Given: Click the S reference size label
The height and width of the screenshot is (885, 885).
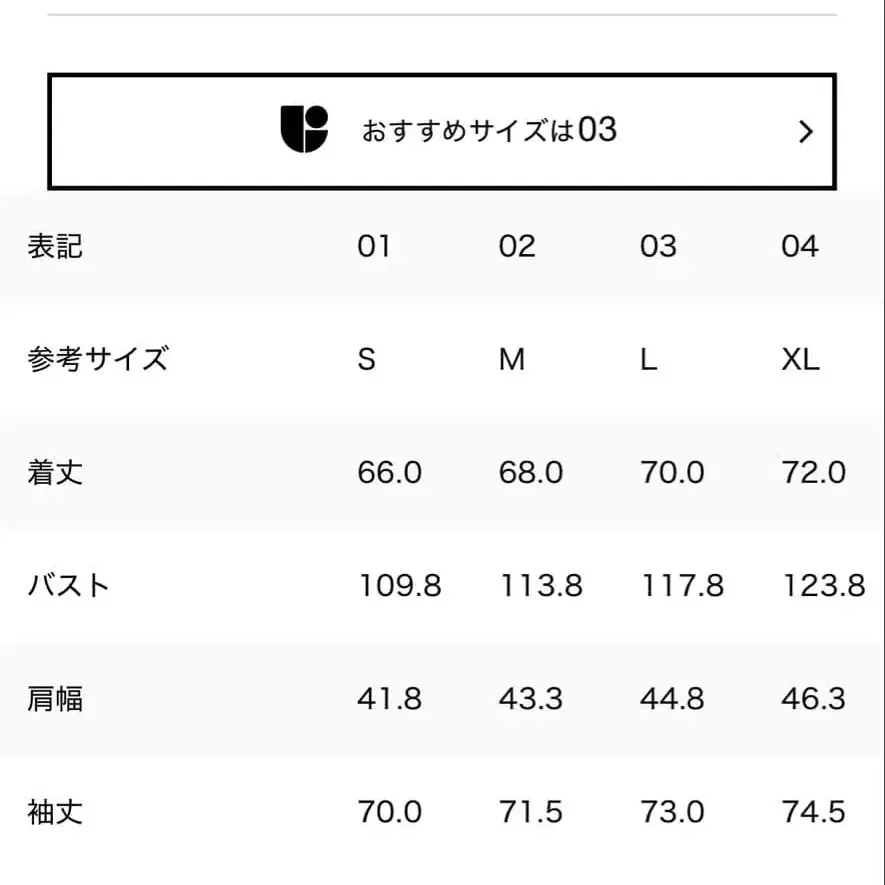Looking at the screenshot, I should (x=367, y=359).
